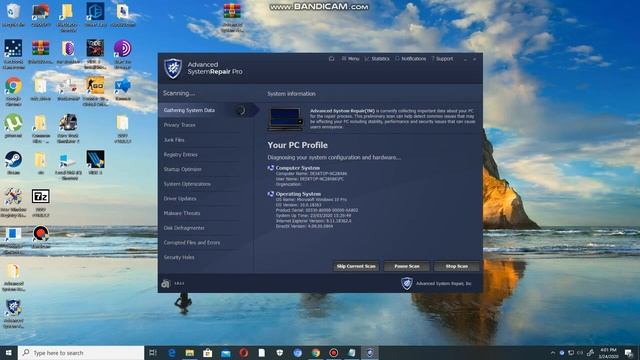Click the Computer System section icon

[271, 168]
